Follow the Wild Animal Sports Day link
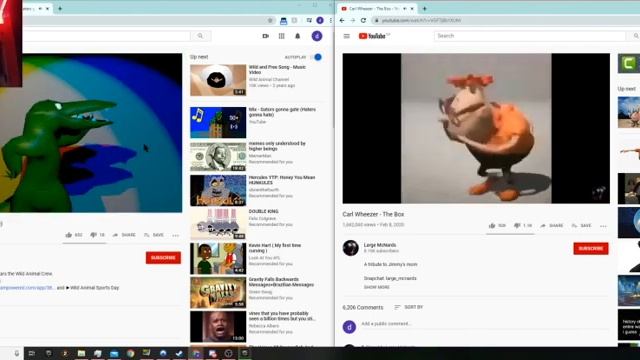The image size is (640, 360). (93, 288)
